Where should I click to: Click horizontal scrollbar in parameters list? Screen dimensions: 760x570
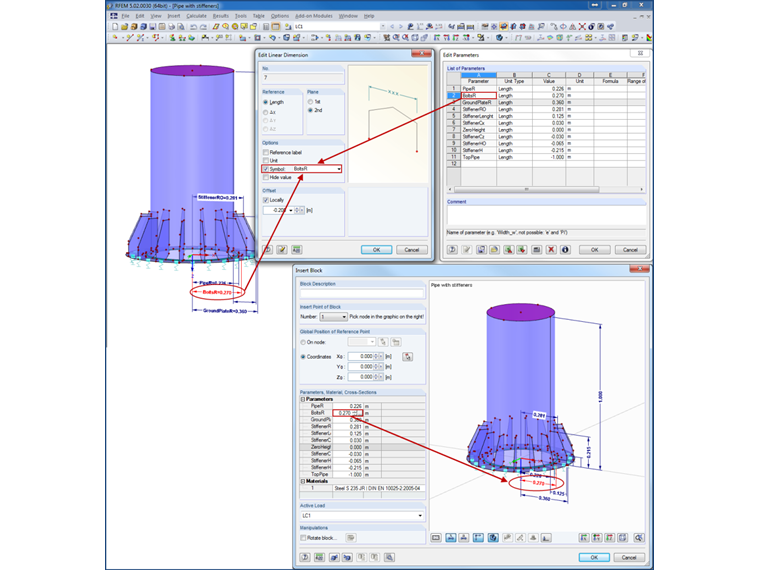[526, 190]
